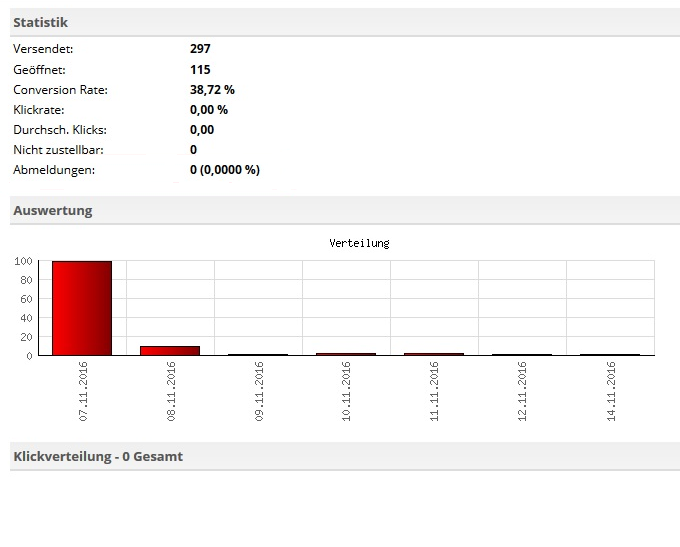Click the 14.11.2016 axis date label
The width and height of the screenshot is (680, 547).
(611, 391)
